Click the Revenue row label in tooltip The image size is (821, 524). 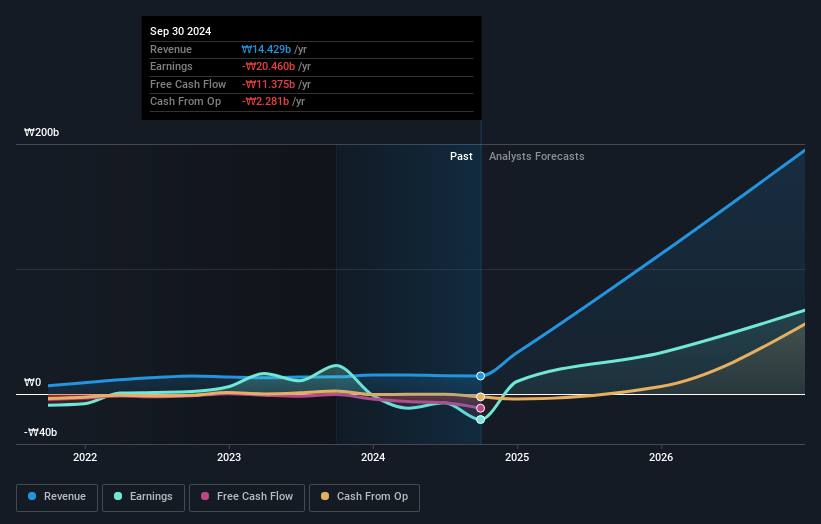click(171, 49)
